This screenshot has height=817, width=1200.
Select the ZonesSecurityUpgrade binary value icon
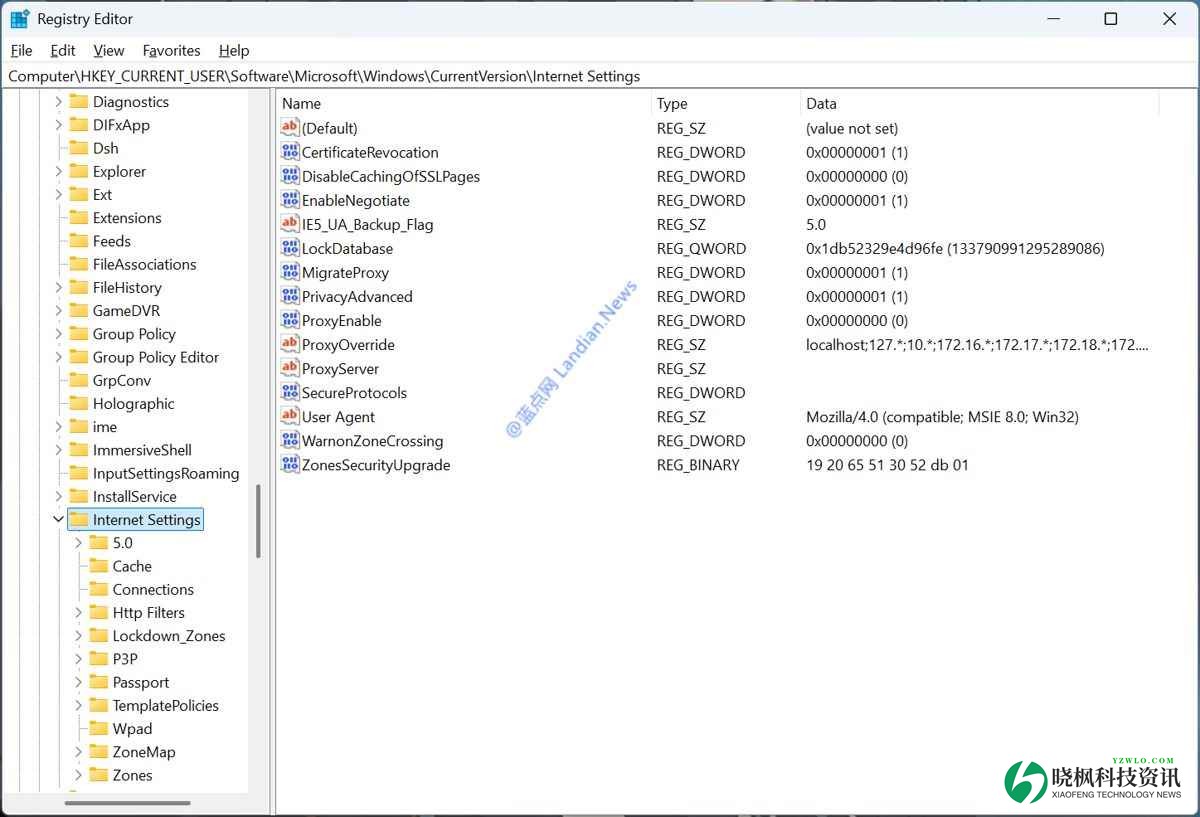[x=290, y=464]
